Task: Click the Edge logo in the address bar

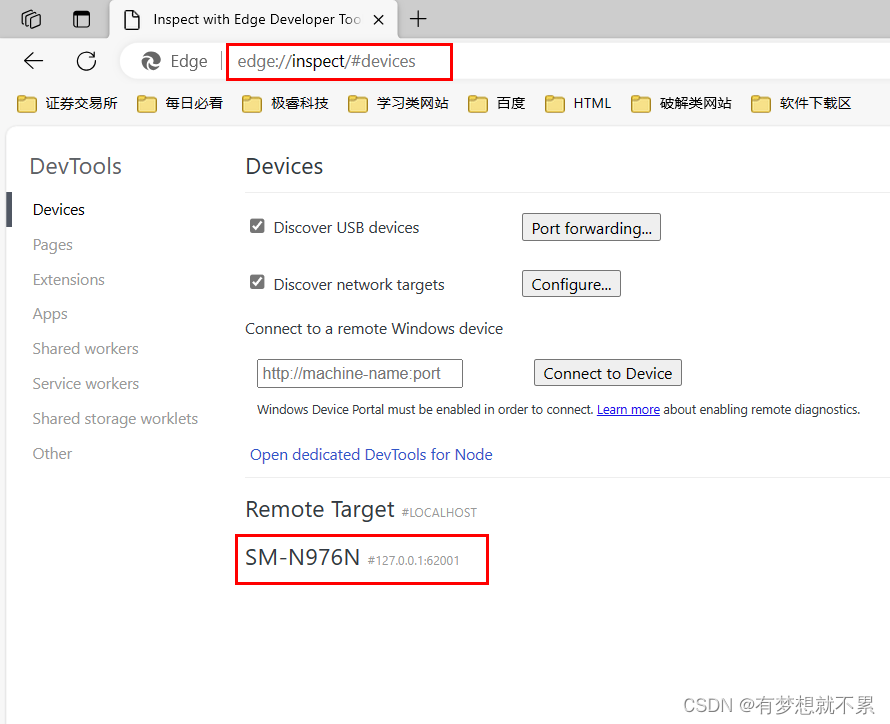Action: 151,61
